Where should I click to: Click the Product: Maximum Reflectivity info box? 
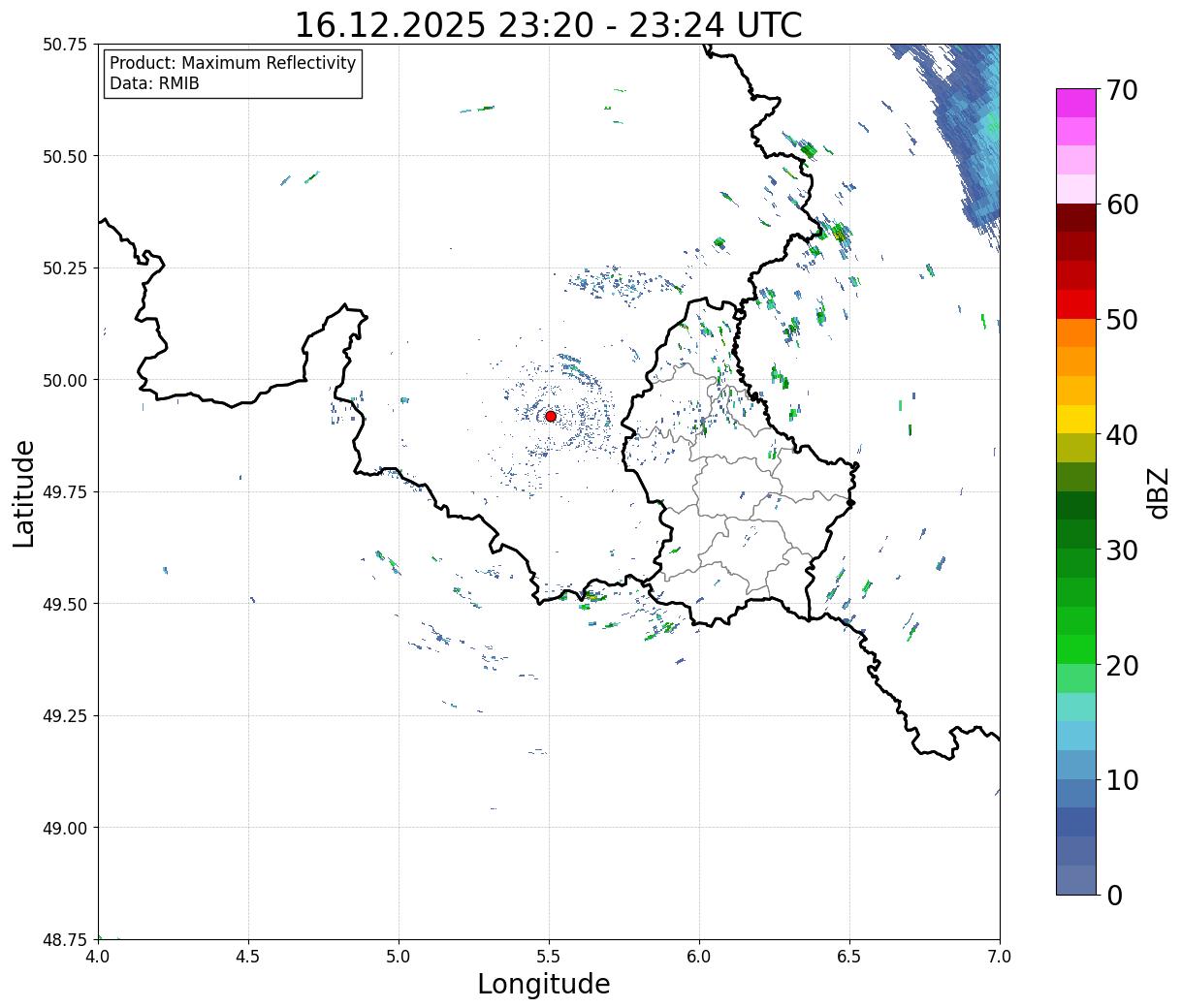[233, 74]
